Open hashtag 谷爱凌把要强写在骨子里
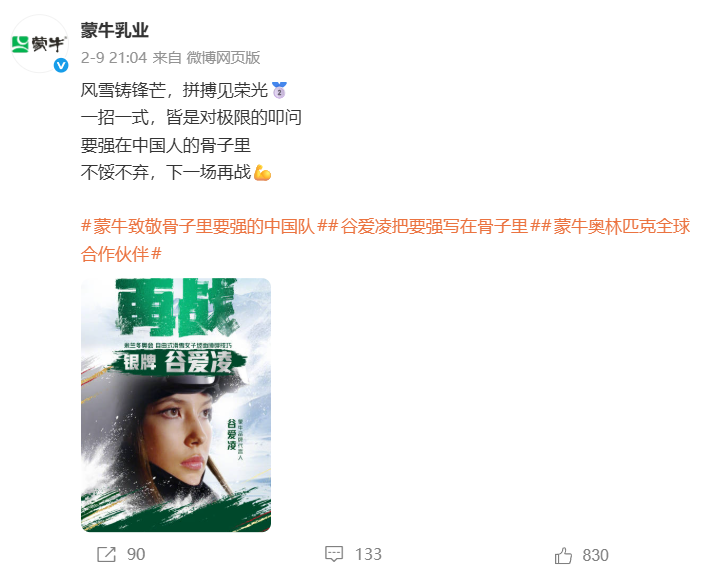The width and height of the screenshot is (715, 574). click(x=434, y=227)
